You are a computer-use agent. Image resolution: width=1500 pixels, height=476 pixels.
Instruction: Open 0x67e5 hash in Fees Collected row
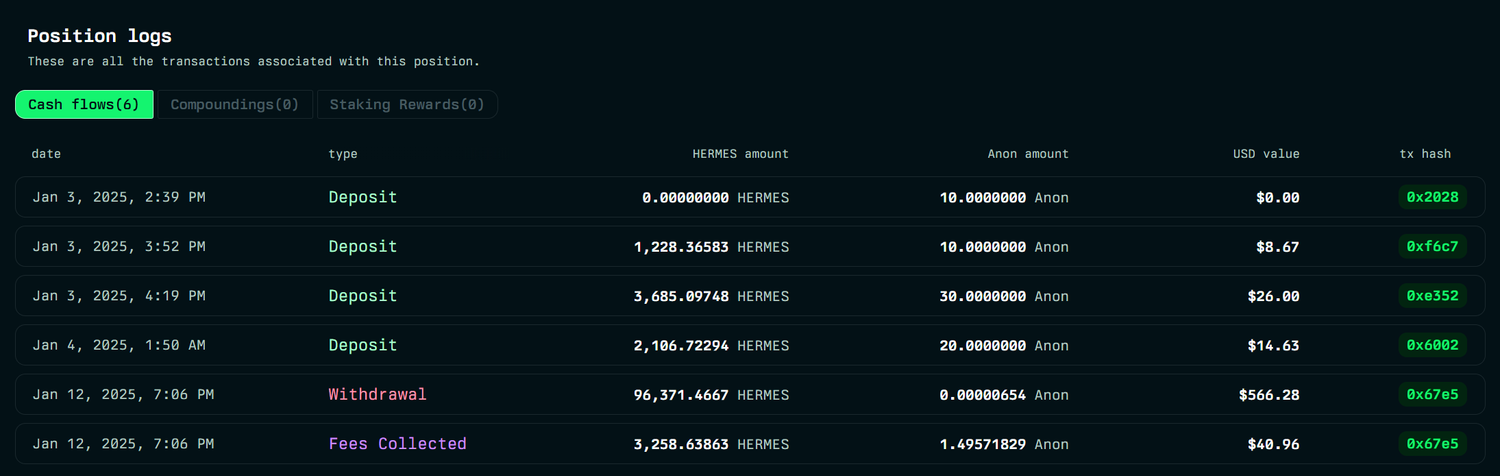coord(1432,444)
